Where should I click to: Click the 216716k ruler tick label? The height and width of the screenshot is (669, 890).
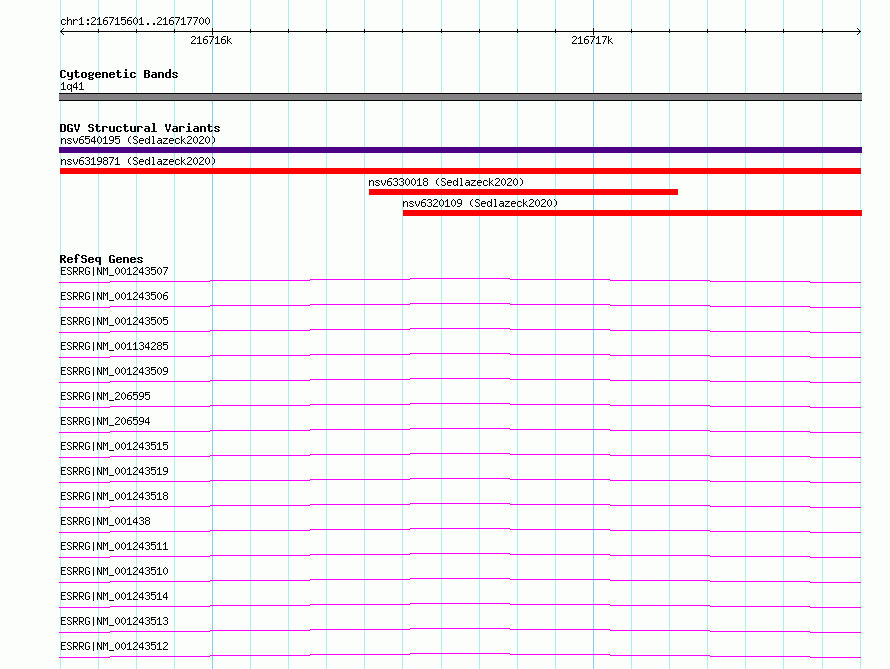pos(211,40)
